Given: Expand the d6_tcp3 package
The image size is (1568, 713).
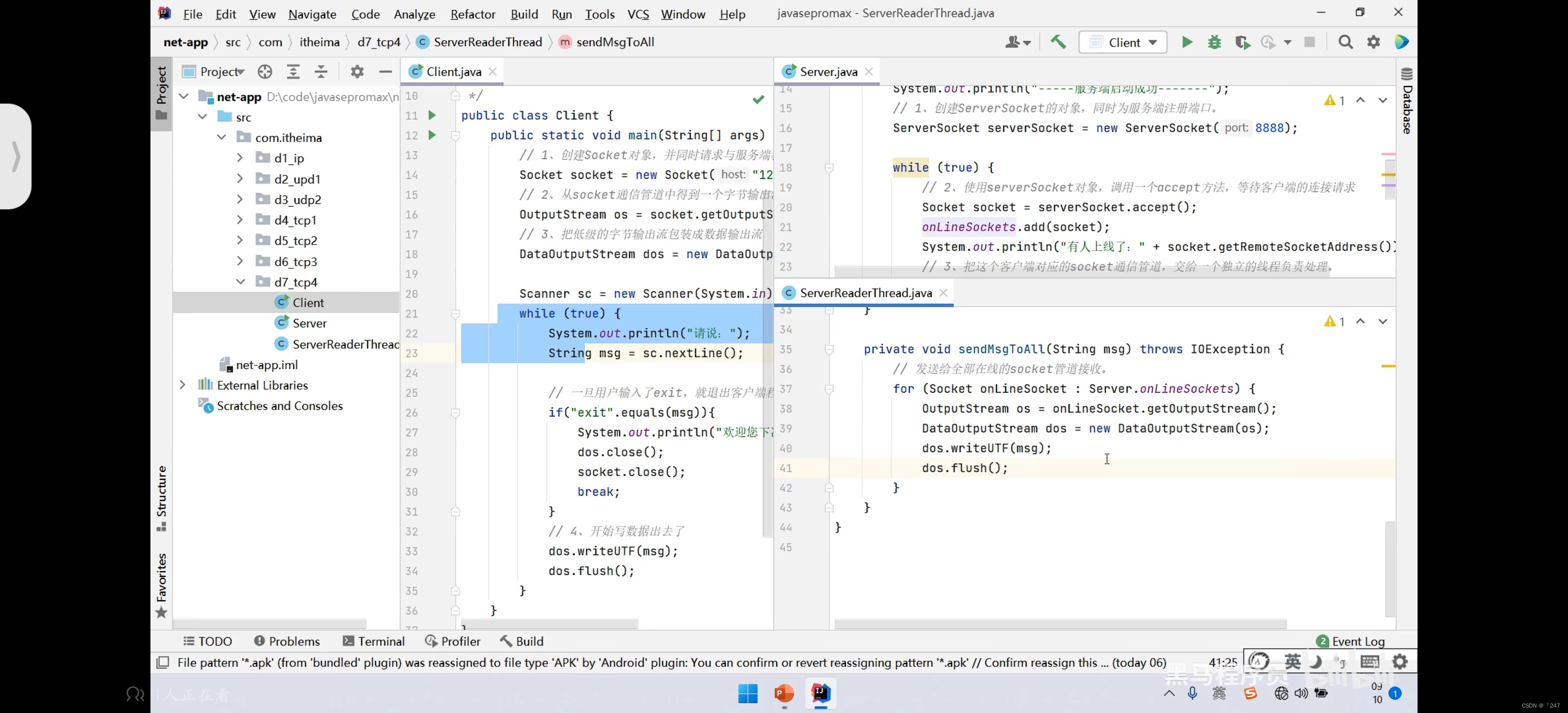Looking at the screenshot, I should click(x=240, y=261).
